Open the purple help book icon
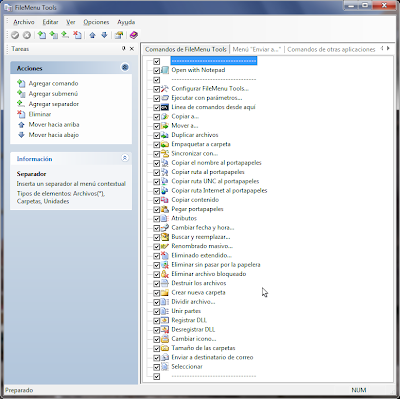Viewport: 400px width, 399px height. tap(134, 35)
